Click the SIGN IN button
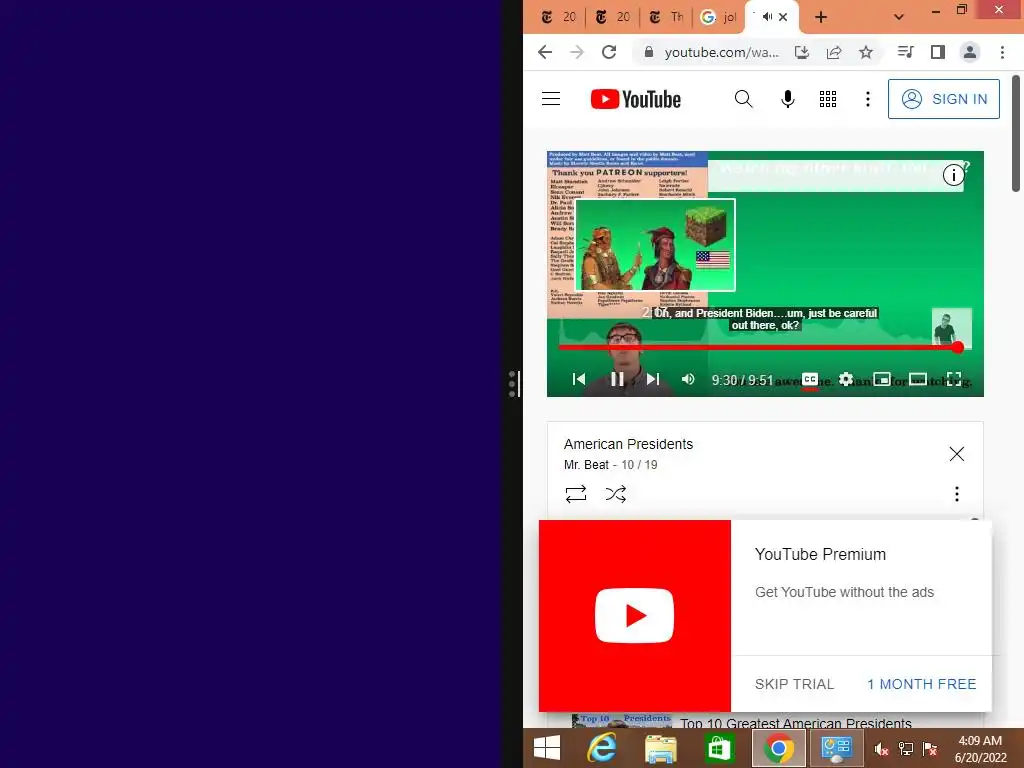This screenshot has width=1024, height=768. point(943,99)
